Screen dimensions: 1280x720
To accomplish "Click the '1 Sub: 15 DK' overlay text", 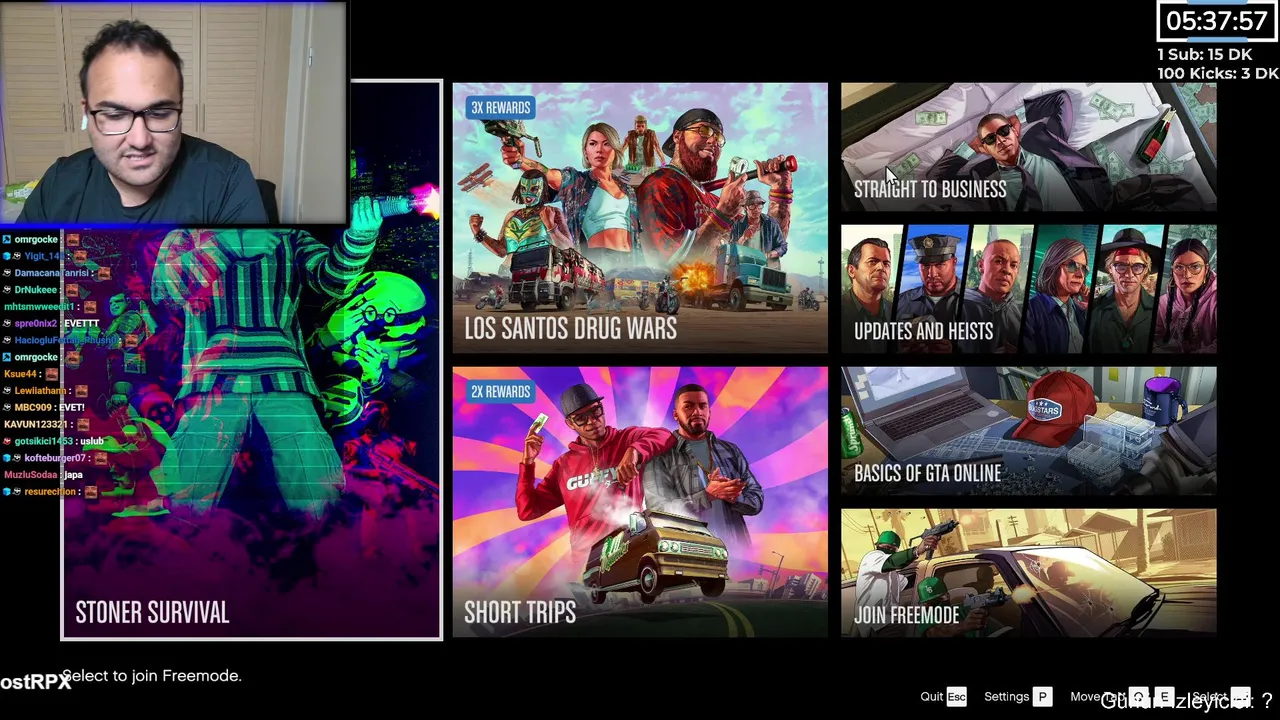I will (1204, 55).
